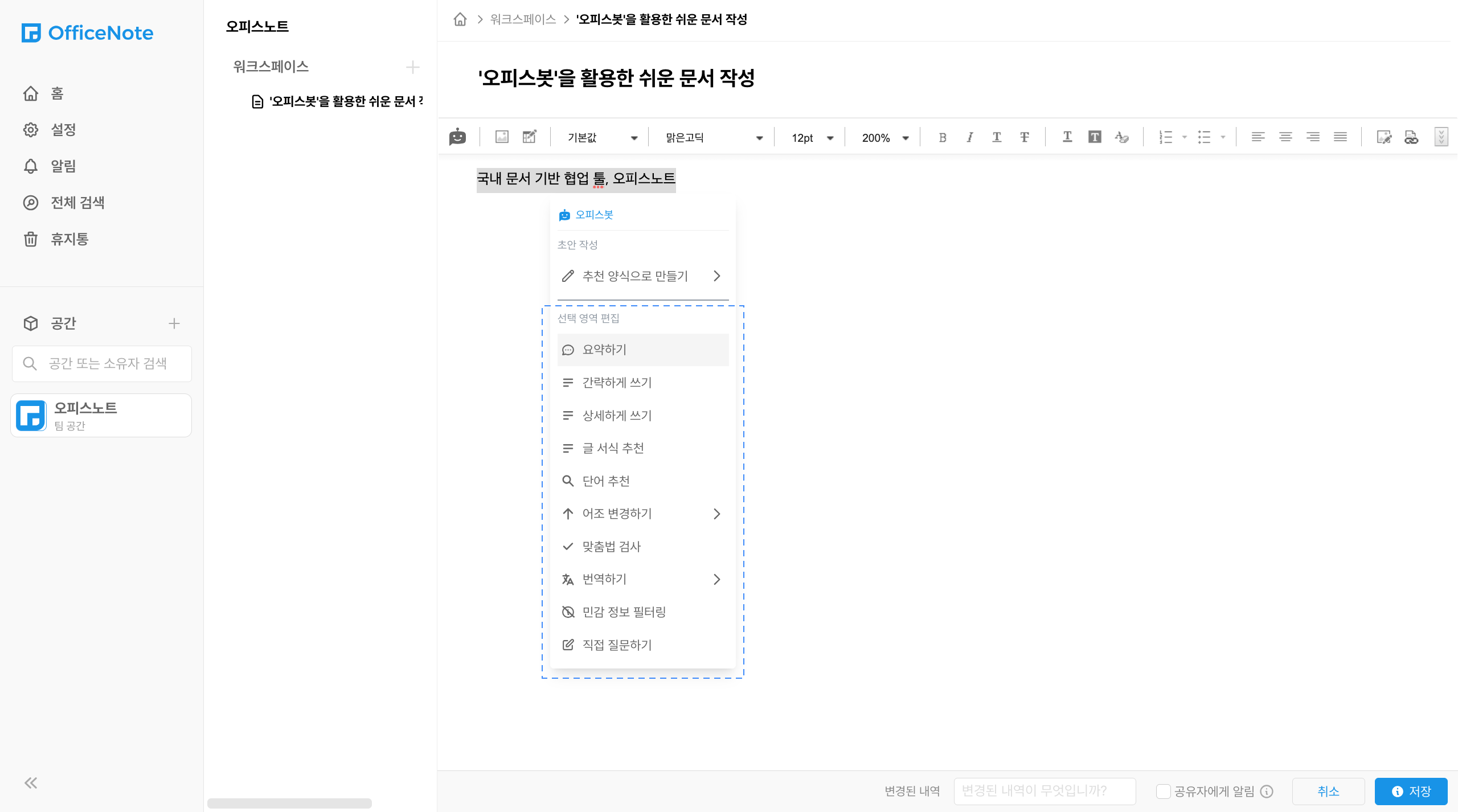Viewport: 1458px width, 812px height.
Task: Click the numbered list icon
Action: (x=1165, y=137)
